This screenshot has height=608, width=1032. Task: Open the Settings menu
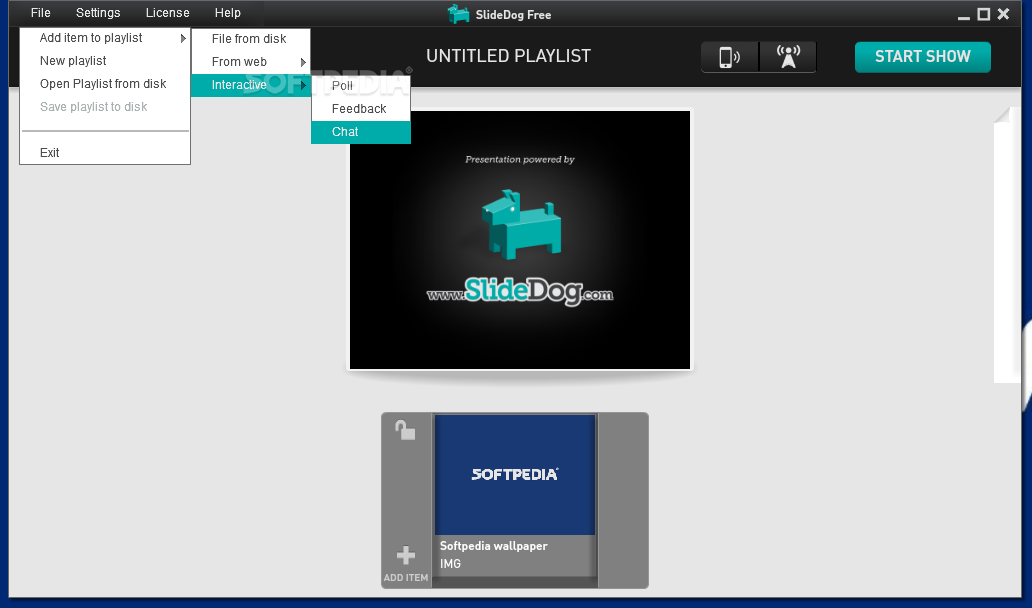98,13
